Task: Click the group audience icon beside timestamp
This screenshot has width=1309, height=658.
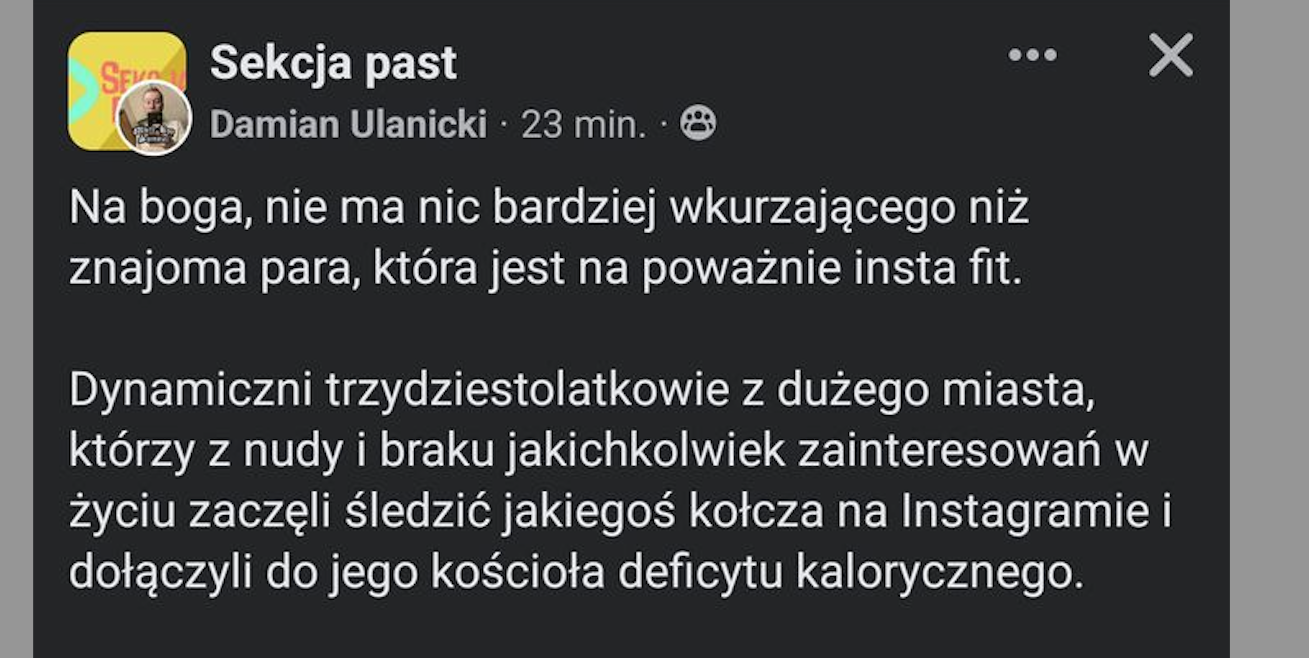Action: [x=698, y=124]
